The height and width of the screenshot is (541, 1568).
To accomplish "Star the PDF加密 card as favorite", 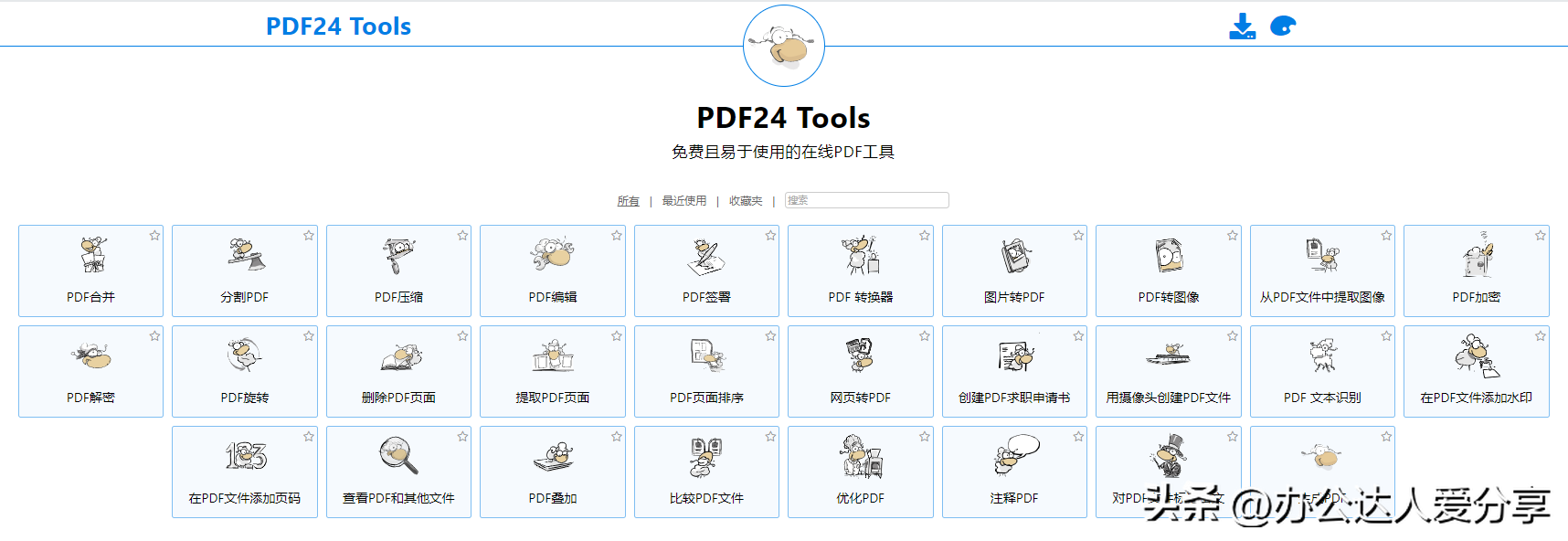I will [x=1541, y=236].
